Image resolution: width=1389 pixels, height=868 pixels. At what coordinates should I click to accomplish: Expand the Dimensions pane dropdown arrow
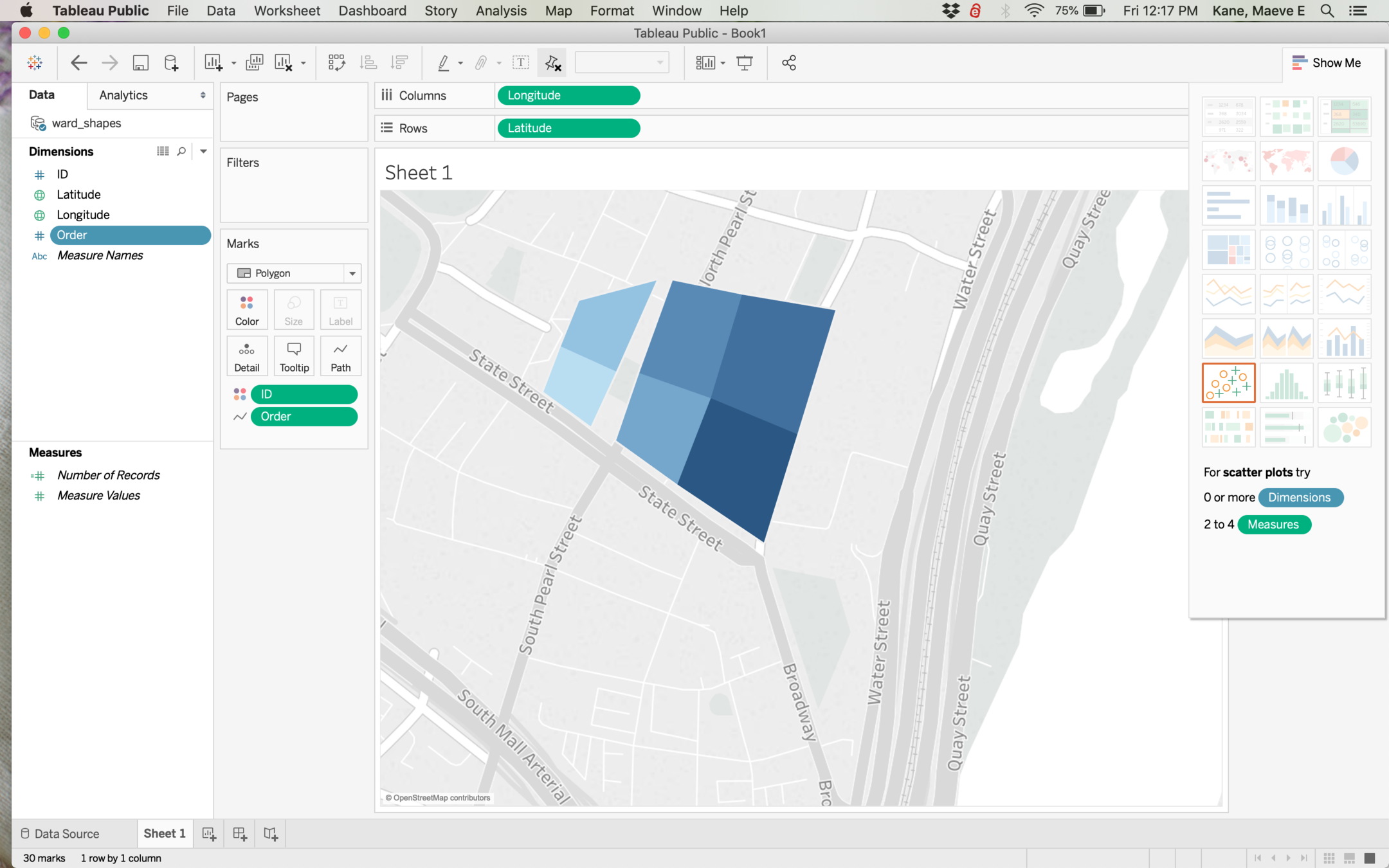(x=203, y=151)
